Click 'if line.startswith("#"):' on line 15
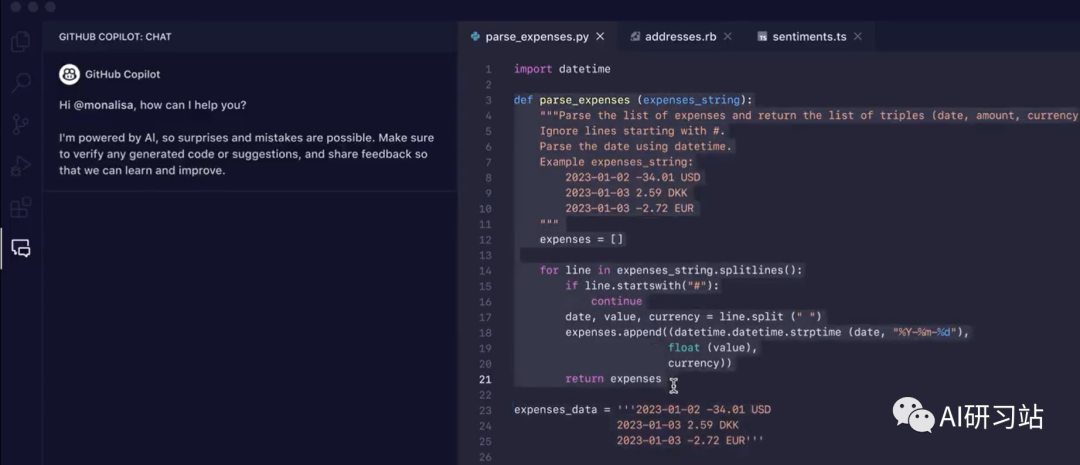 pos(642,286)
